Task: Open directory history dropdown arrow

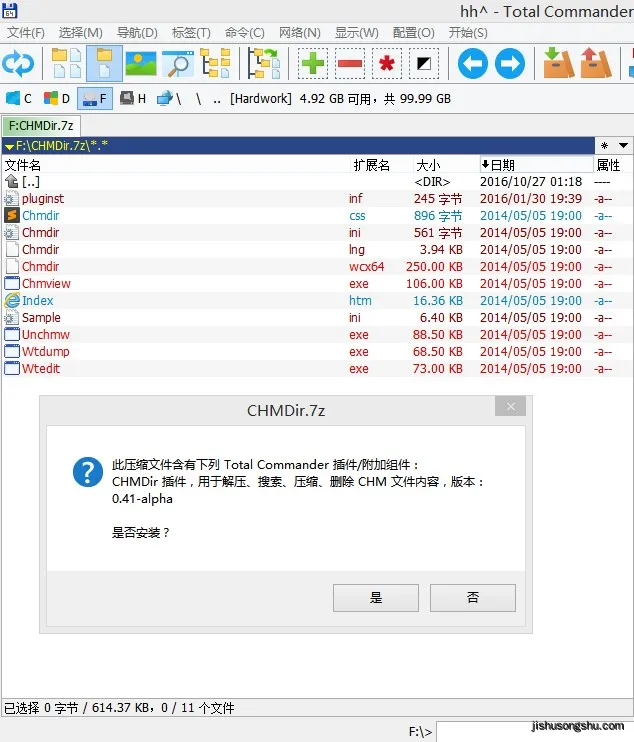Action: 623,146
